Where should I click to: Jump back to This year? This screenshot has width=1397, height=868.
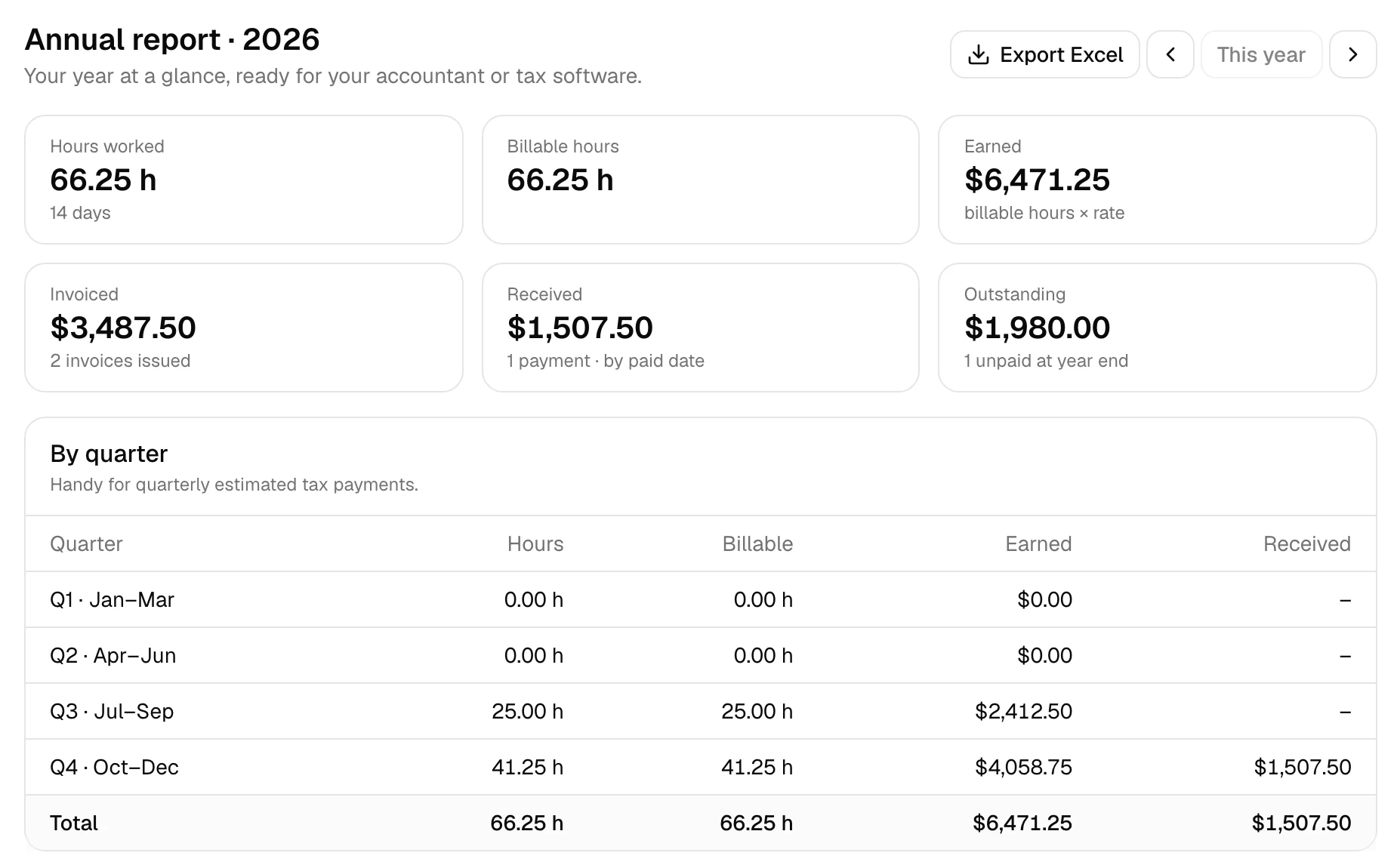click(1261, 54)
